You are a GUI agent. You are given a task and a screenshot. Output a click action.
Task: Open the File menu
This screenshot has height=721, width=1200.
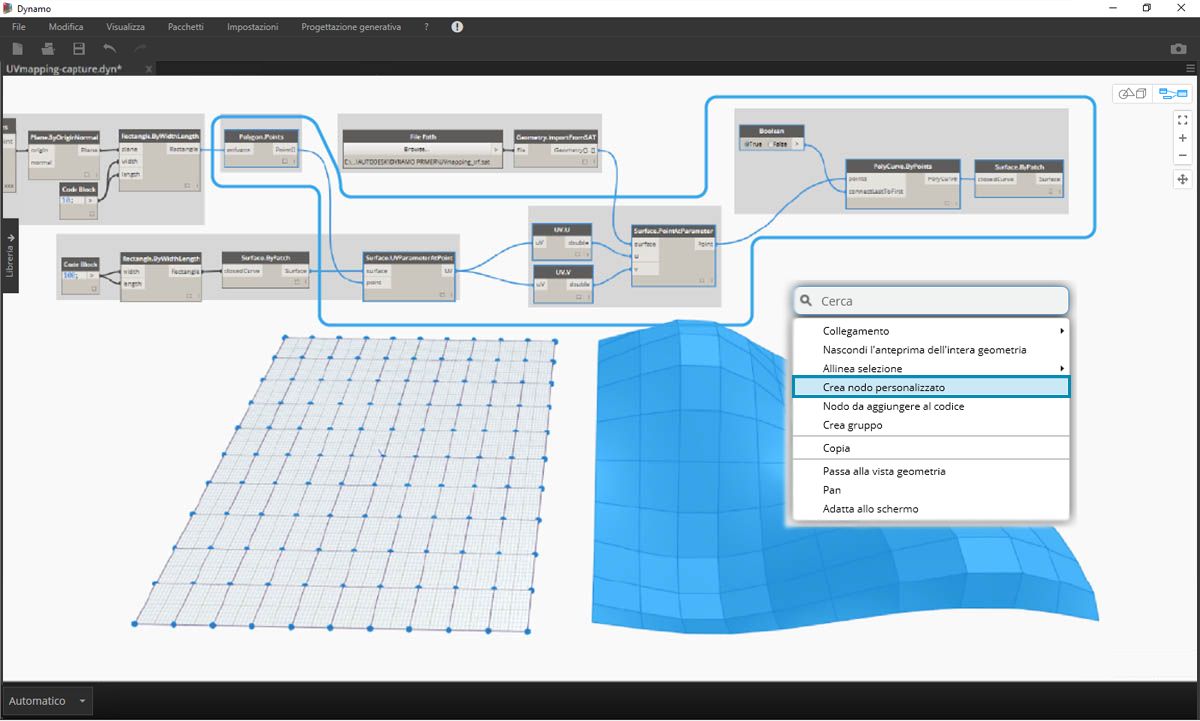(19, 27)
